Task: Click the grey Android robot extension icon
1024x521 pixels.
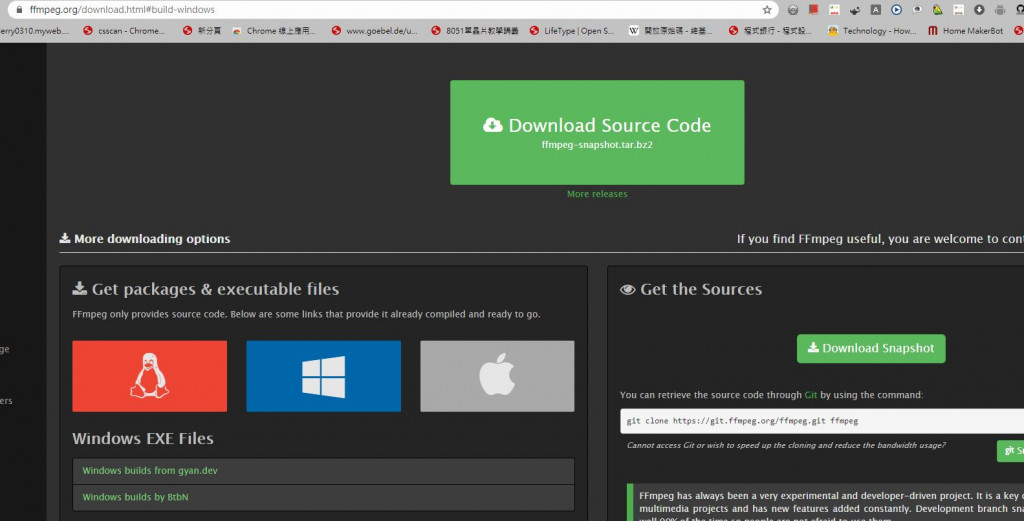Action: click(x=1000, y=10)
